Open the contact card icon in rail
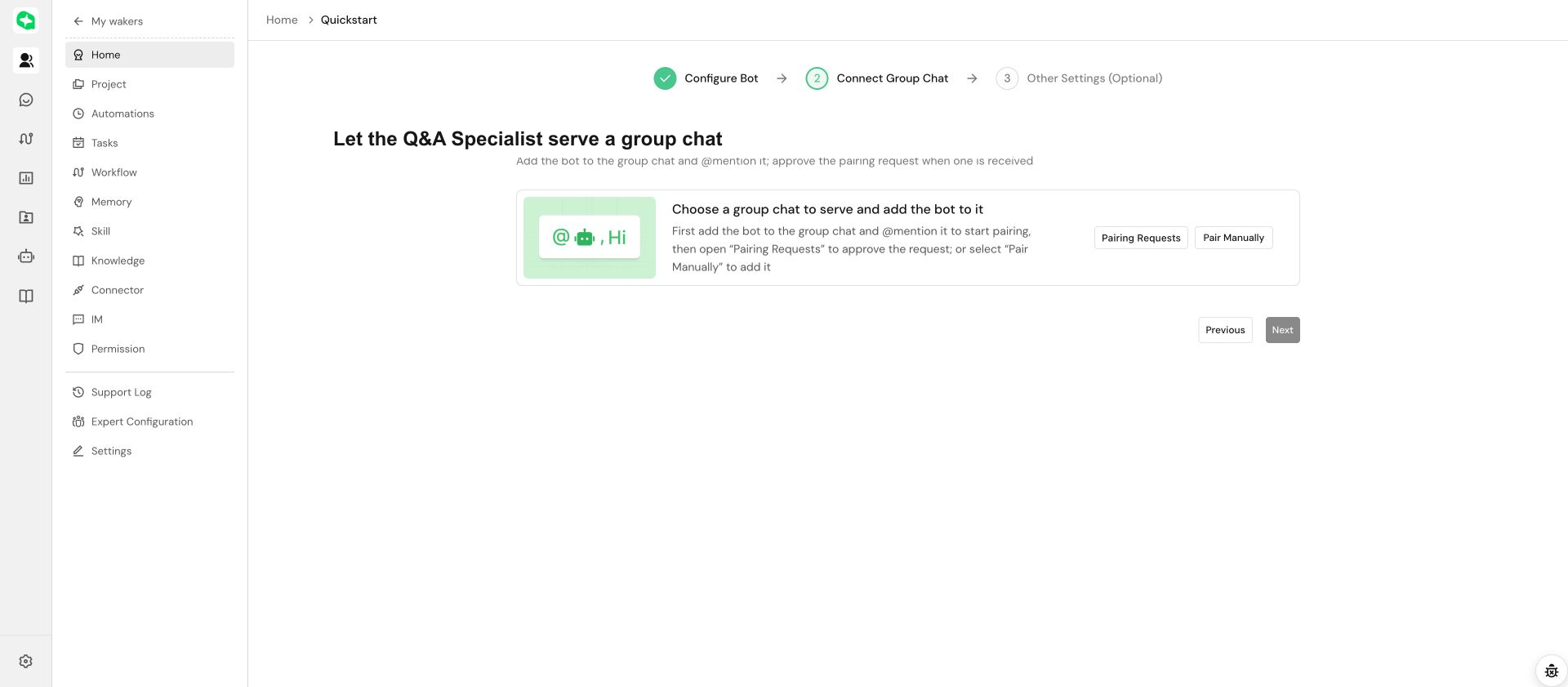Image resolution: width=1568 pixels, height=687 pixels. 26,217
